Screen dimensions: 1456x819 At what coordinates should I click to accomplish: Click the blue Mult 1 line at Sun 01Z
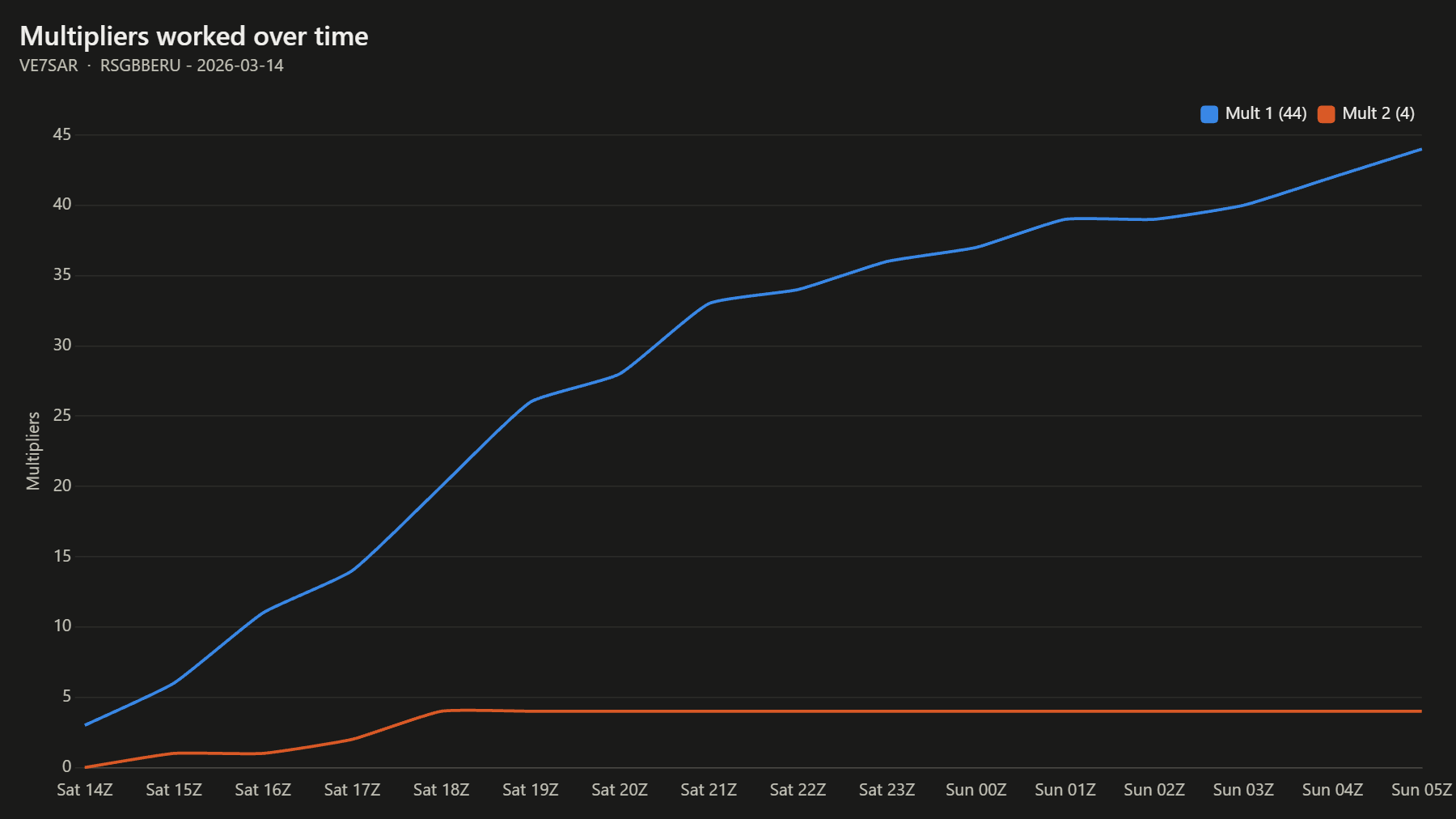pyautogui.click(x=1065, y=219)
